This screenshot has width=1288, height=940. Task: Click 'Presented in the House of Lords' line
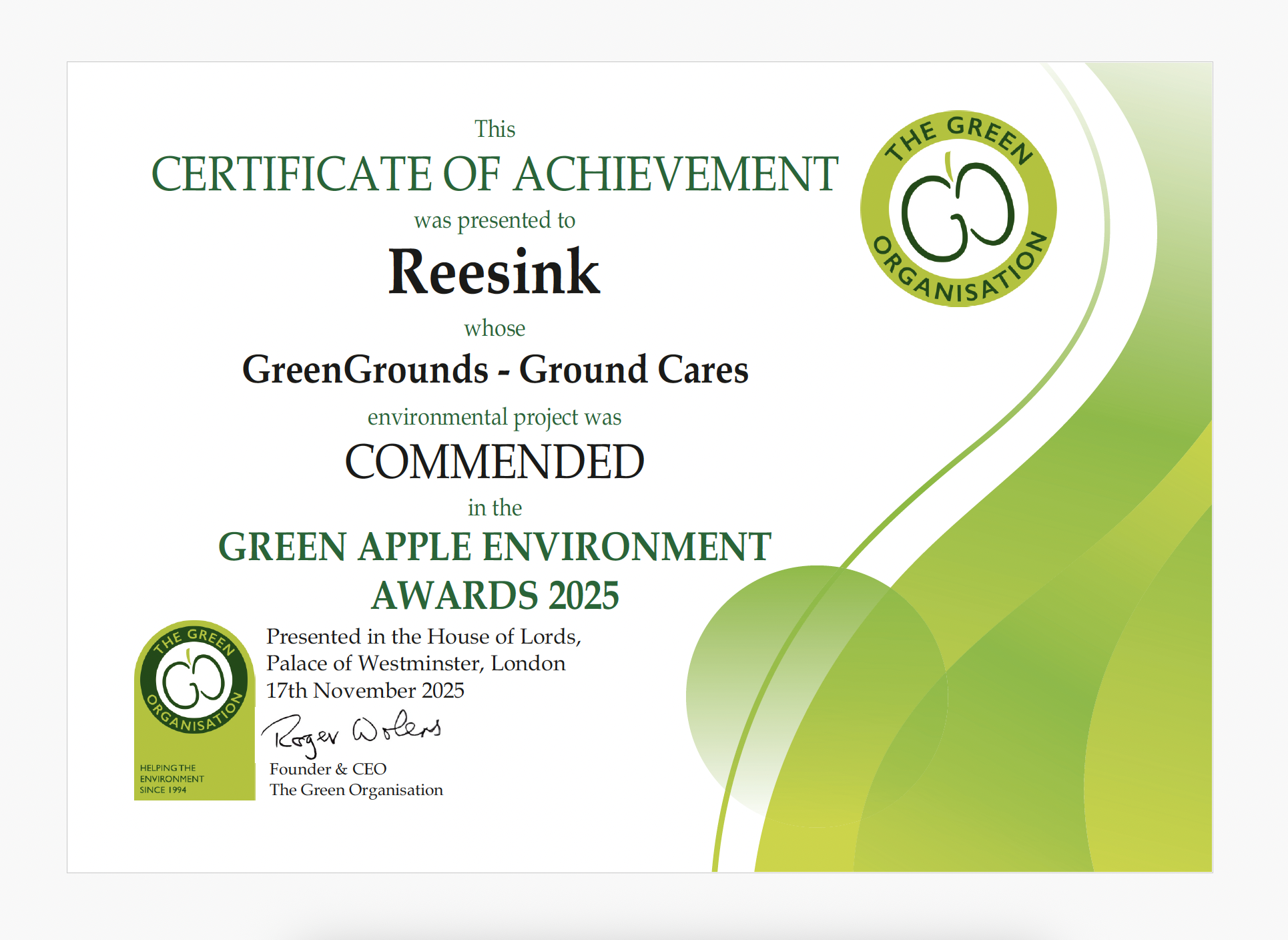tap(423, 636)
